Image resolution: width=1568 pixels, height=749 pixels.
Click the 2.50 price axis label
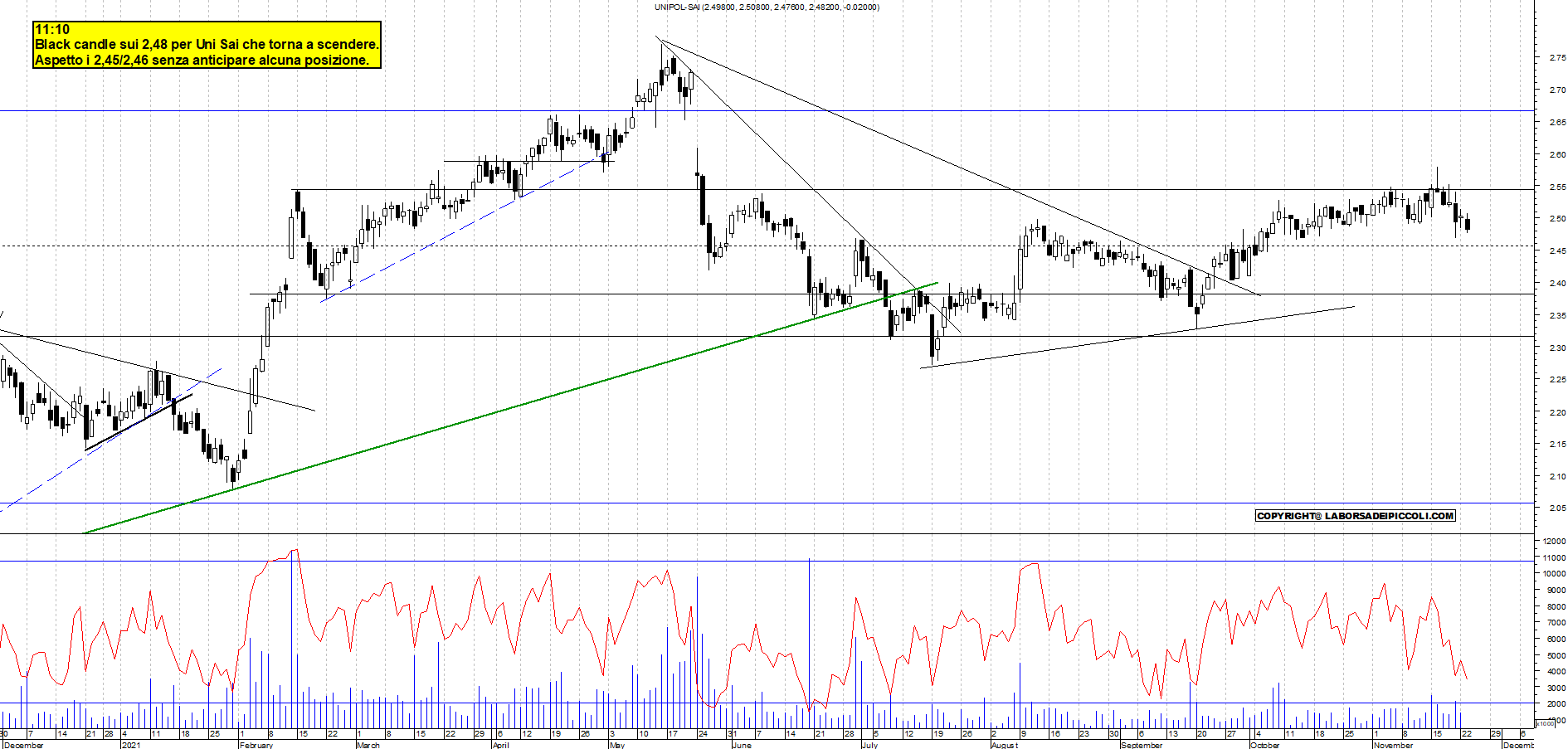1557,219
